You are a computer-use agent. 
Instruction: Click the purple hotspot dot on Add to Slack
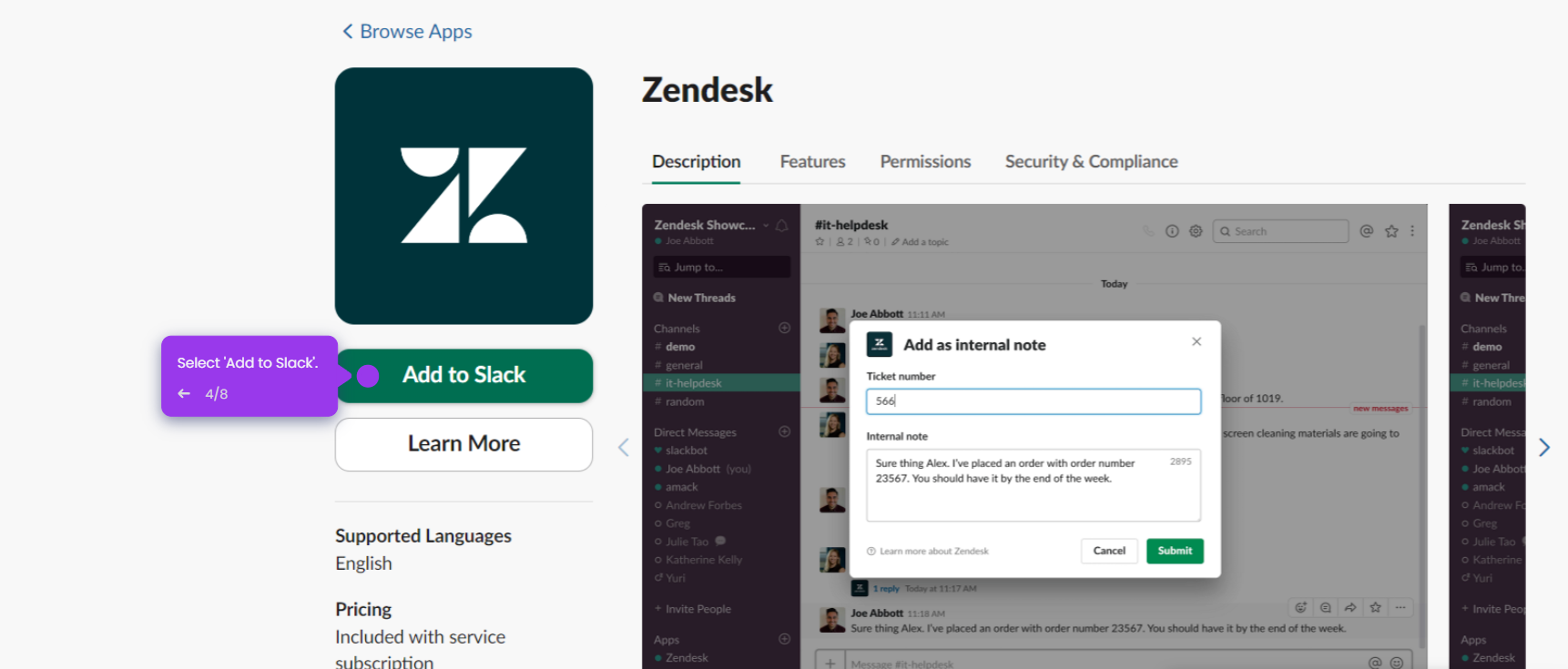(x=368, y=376)
